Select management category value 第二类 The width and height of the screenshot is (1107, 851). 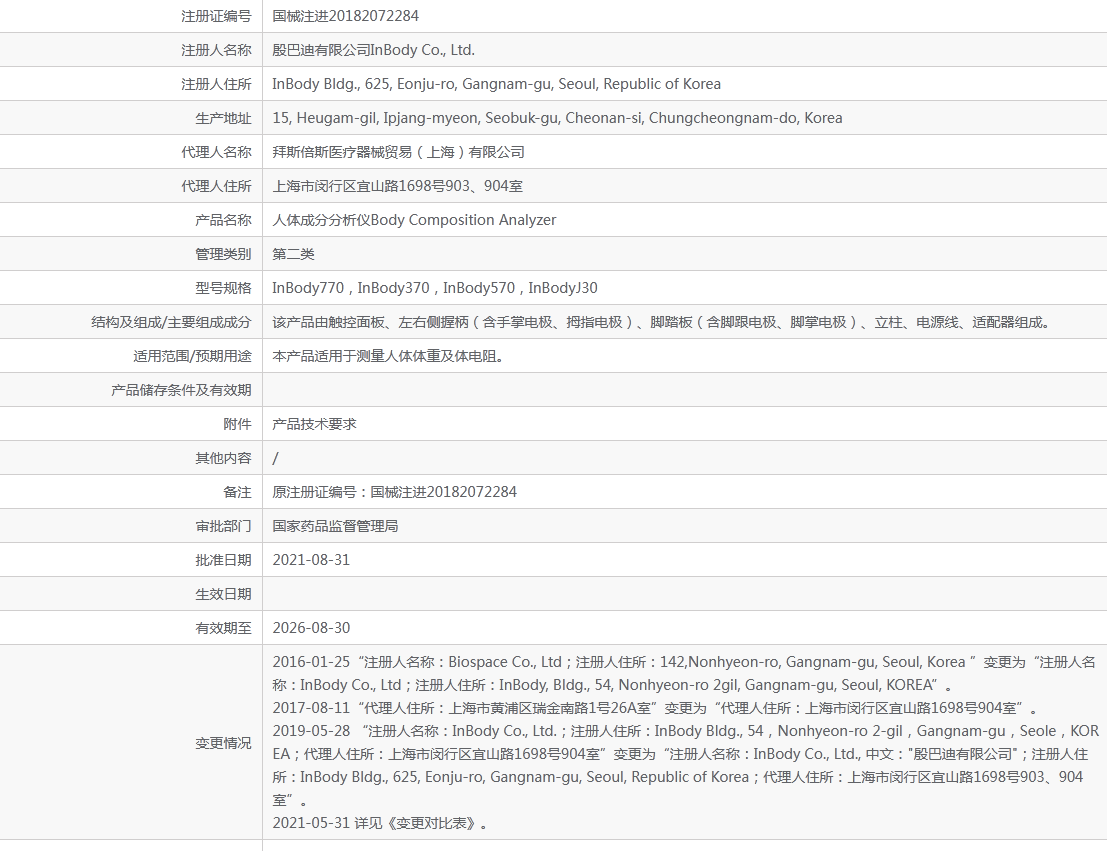(294, 254)
